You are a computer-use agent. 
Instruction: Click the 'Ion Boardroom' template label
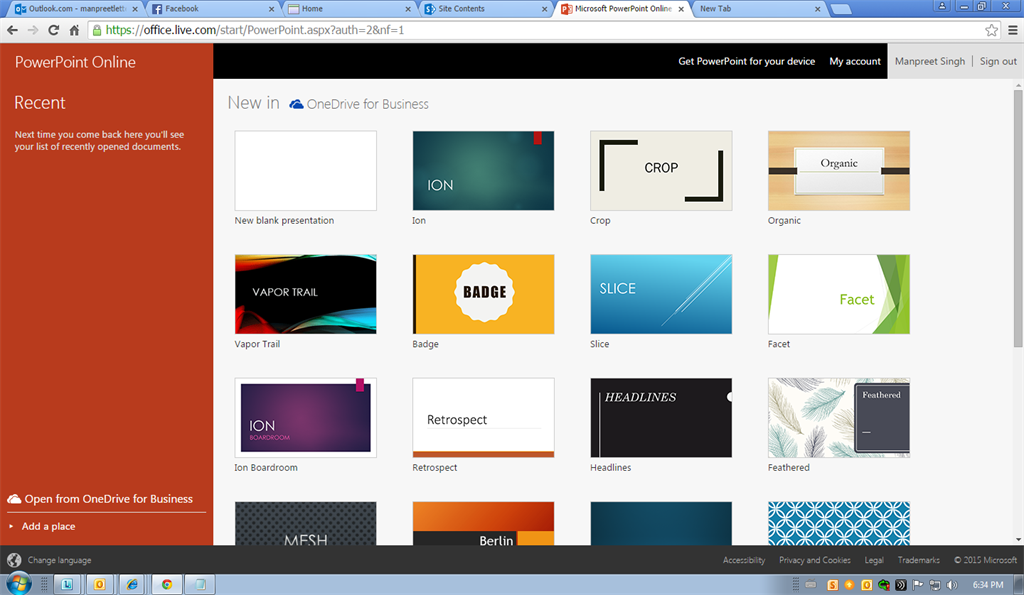click(x=266, y=468)
